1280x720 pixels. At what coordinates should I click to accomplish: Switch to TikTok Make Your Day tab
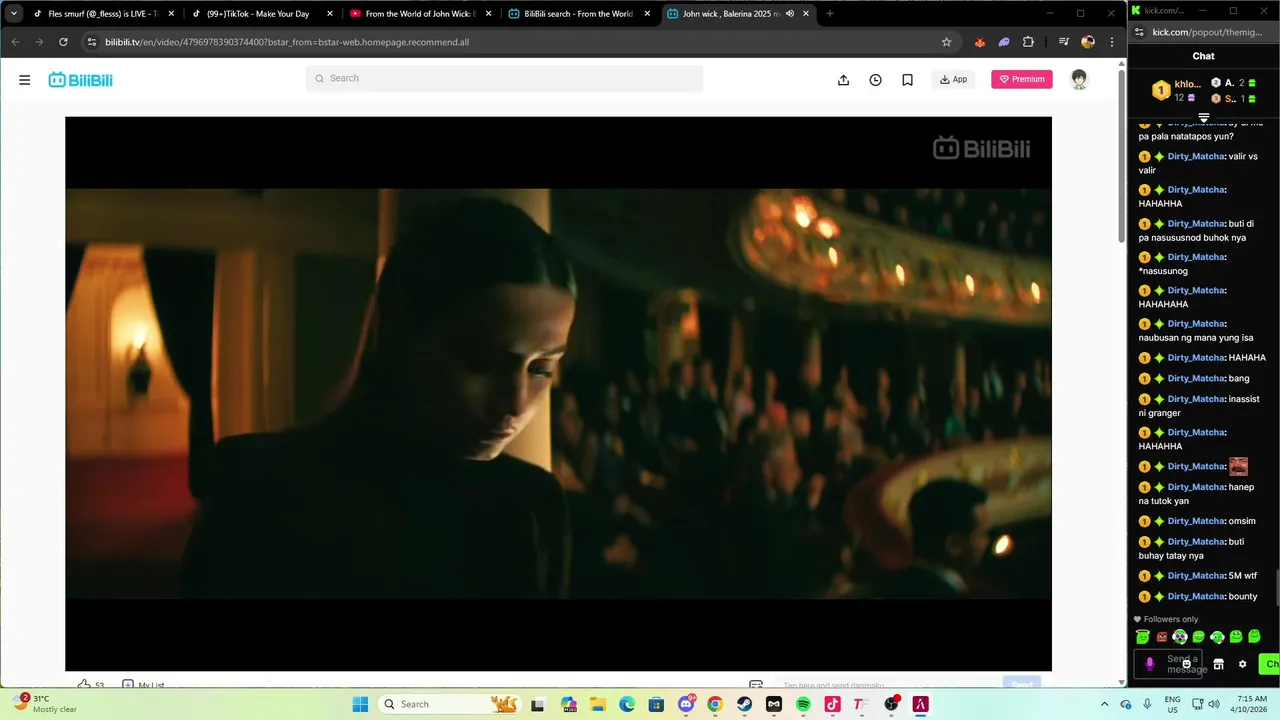point(262,14)
